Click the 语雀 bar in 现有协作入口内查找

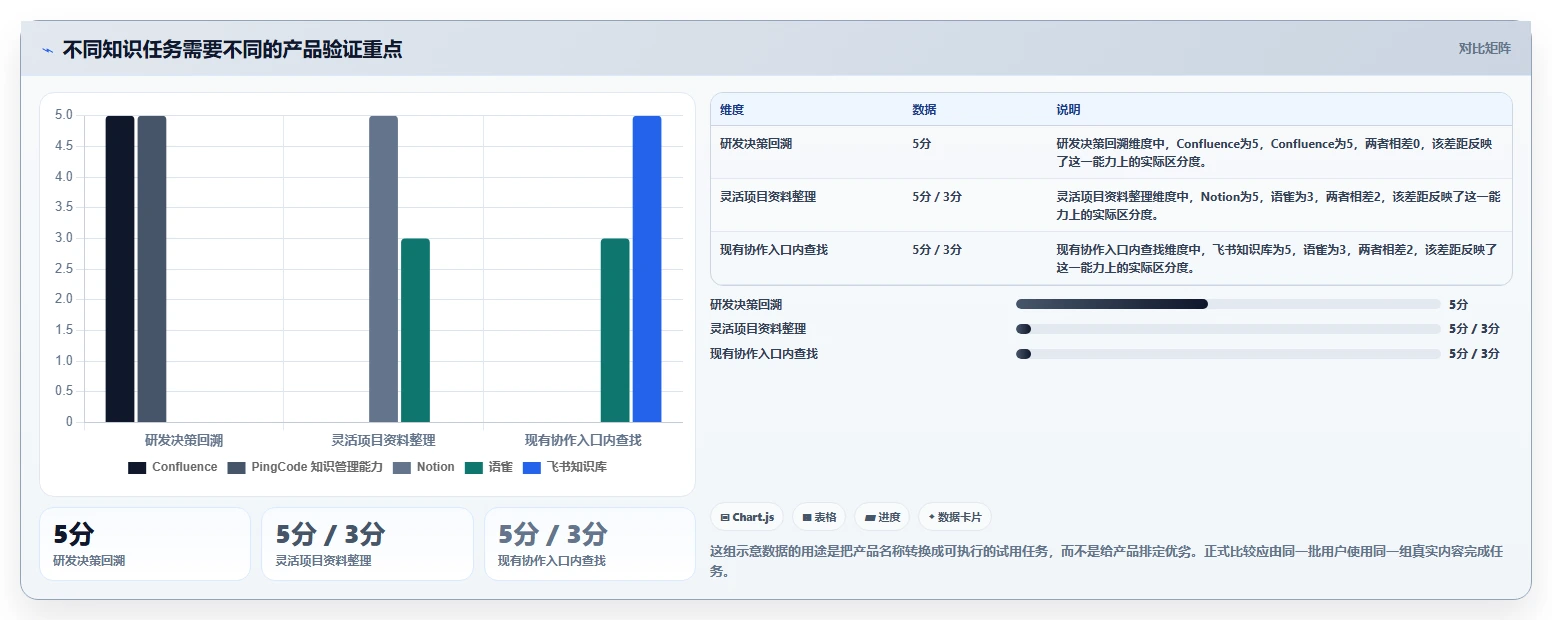(x=615, y=330)
